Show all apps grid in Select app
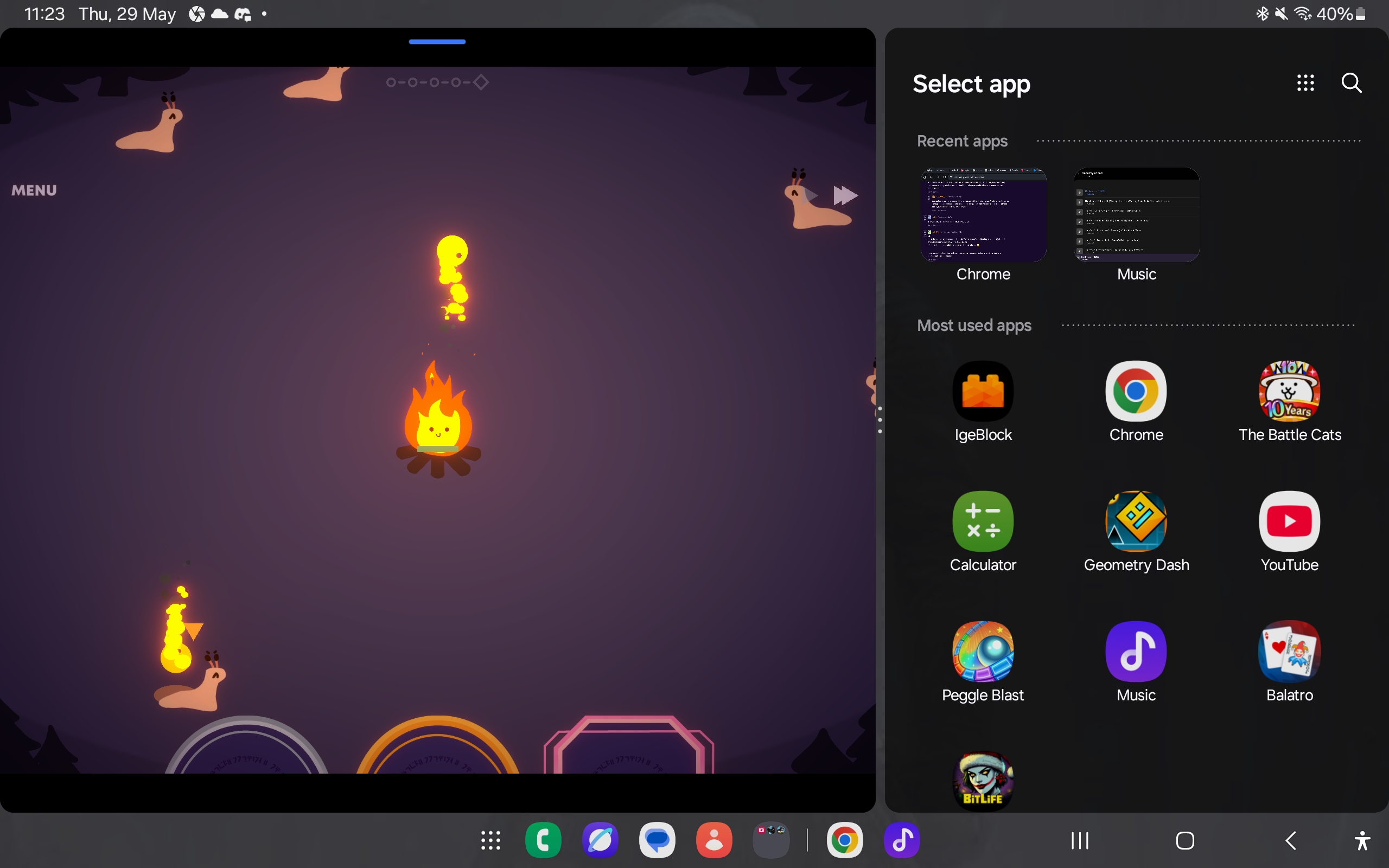 [x=1305, y=83]
